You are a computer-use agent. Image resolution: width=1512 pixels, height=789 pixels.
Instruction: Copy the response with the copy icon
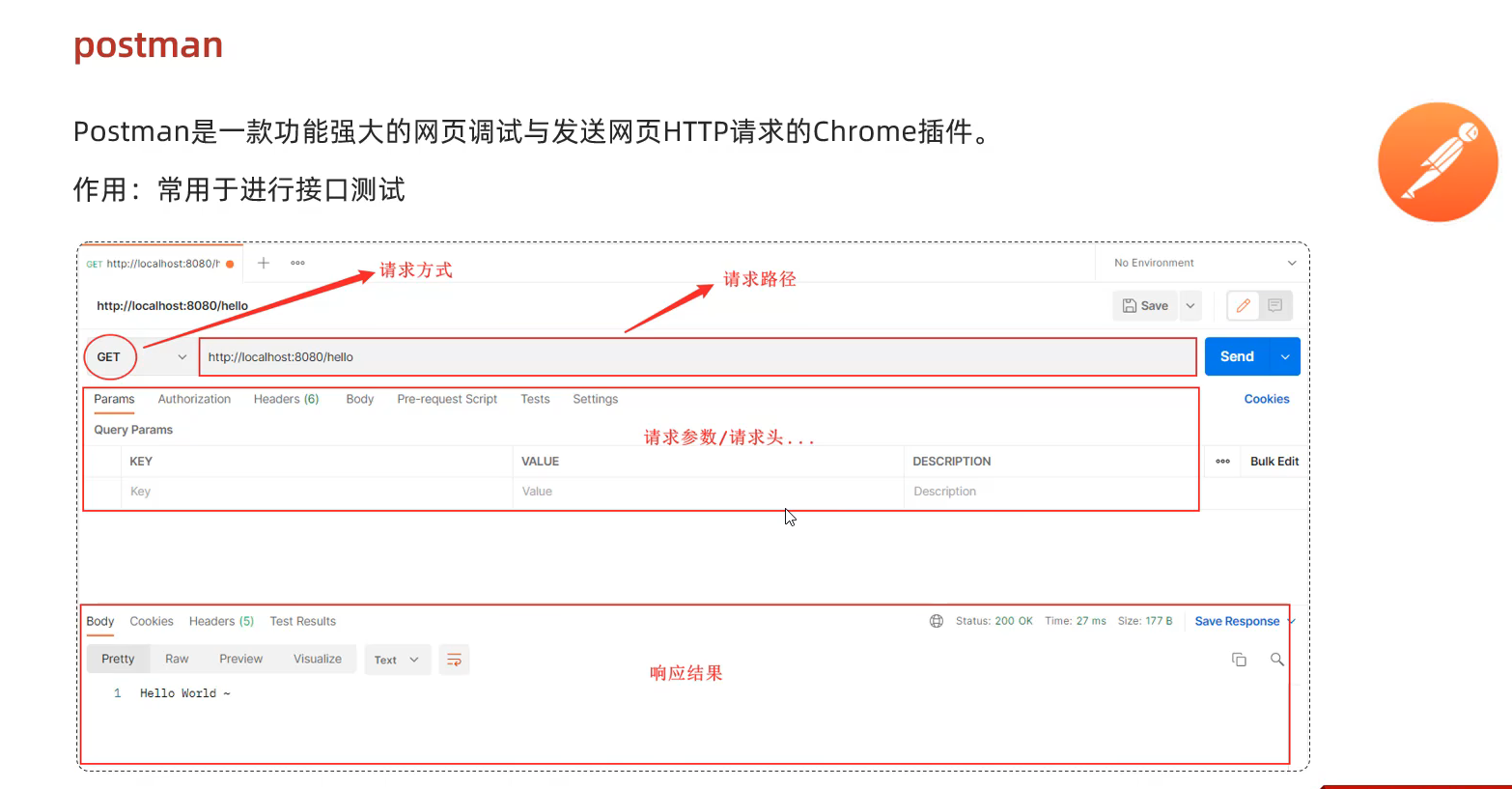coord(1239,660)
